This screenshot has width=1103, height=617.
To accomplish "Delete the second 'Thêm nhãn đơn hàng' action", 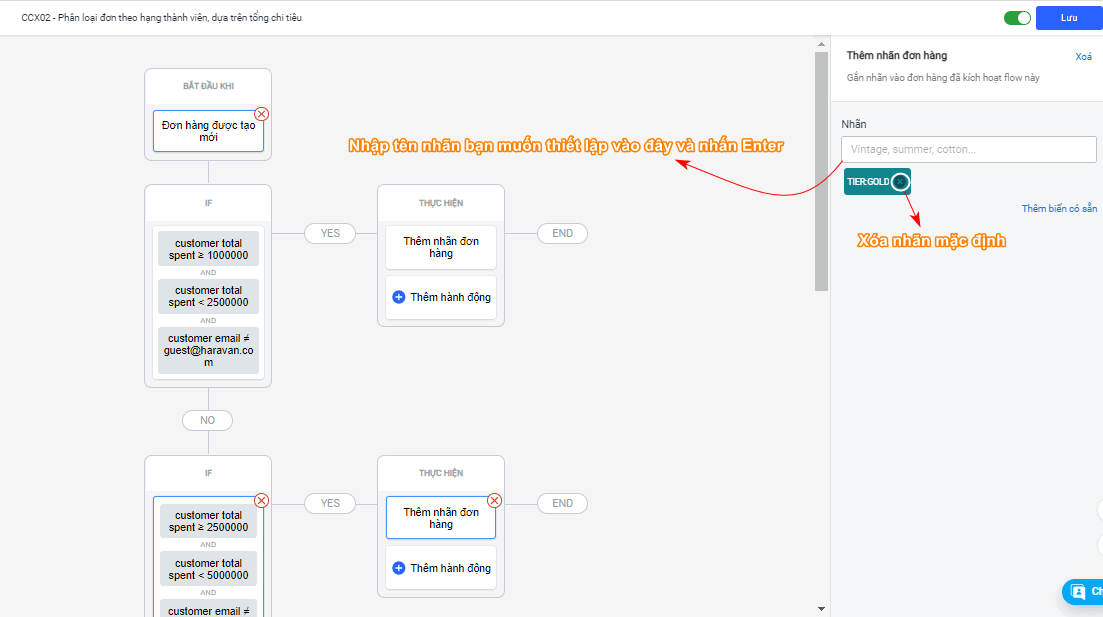I will [x=495, y=501].
